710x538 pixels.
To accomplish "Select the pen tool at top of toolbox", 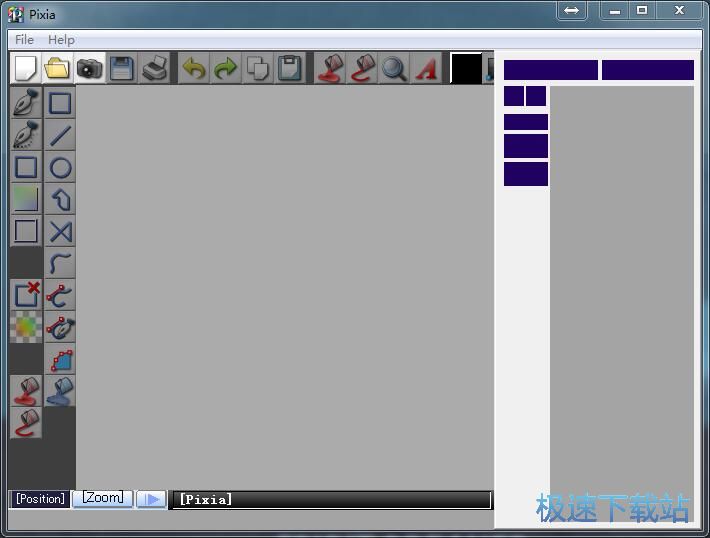I will (26, 102).
